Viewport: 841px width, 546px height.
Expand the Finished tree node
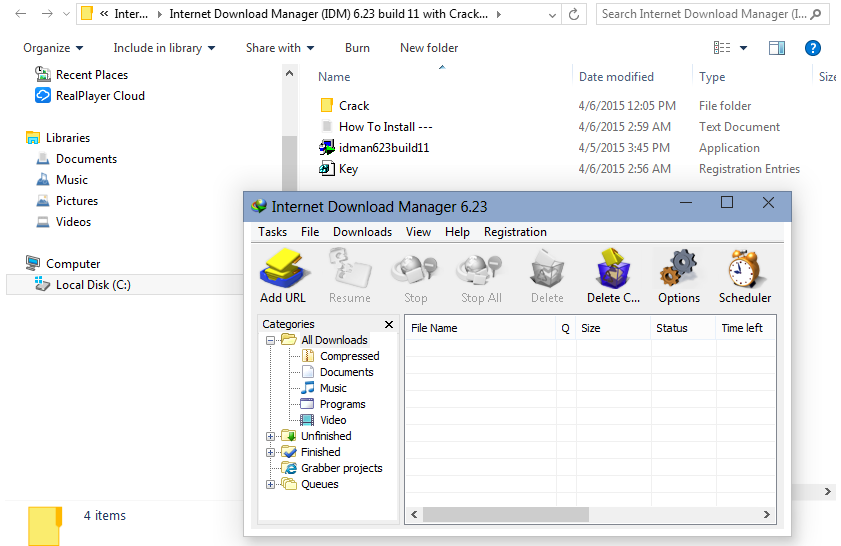click(x=270, y=453)
